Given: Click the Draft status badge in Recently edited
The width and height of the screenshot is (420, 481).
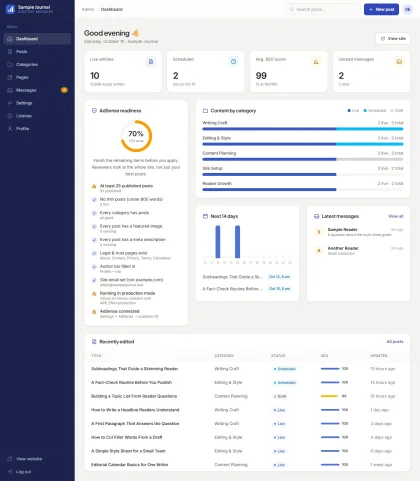Looking at the screenshot, I should pyautogui.click(x=280, y=396).
